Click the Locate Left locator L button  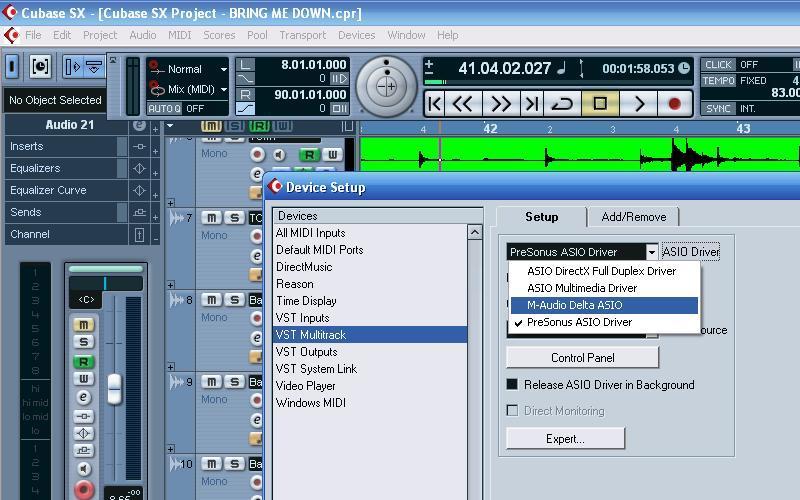[245, 65]
